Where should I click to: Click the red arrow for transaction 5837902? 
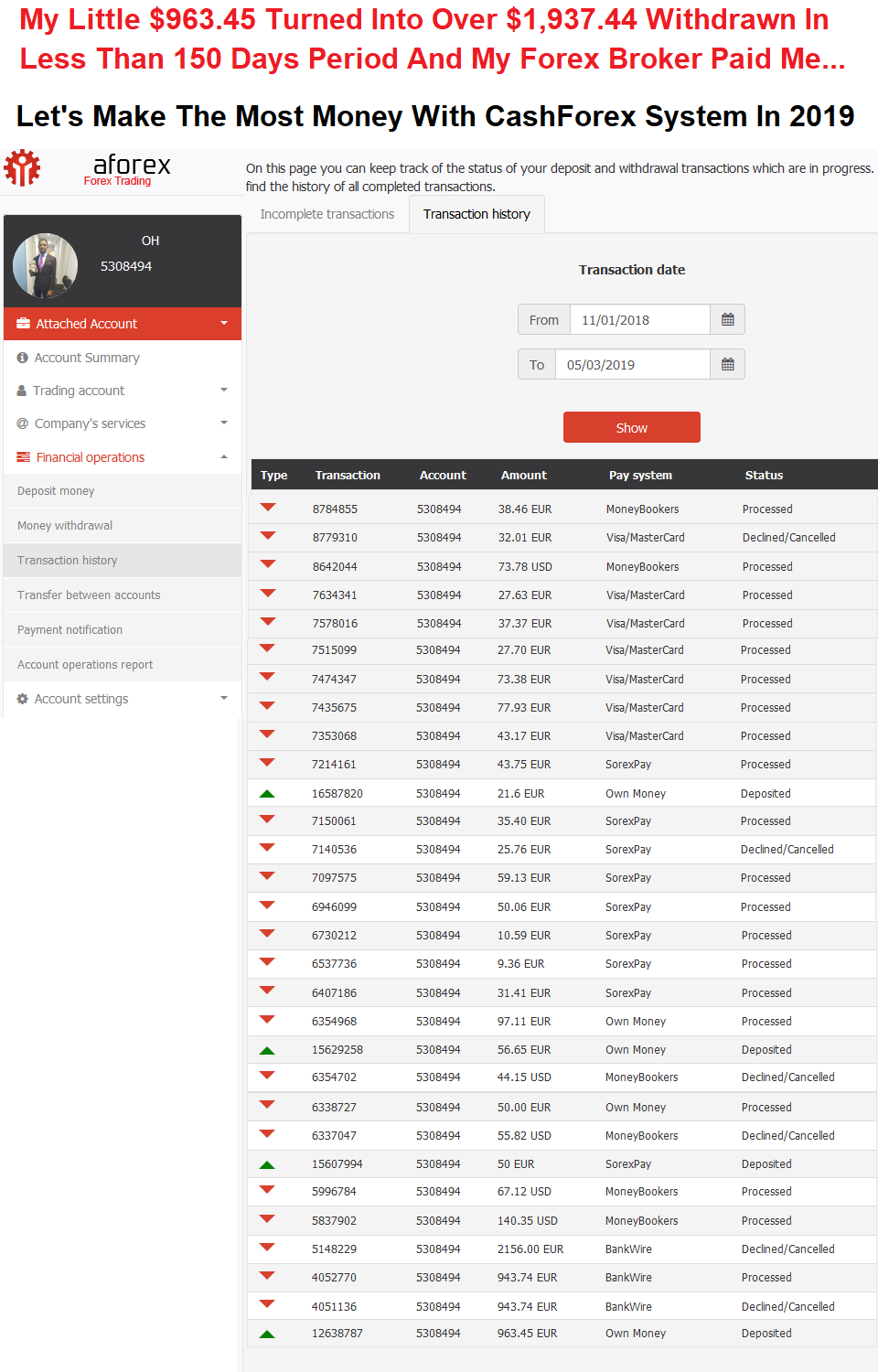coord(267,1218)
